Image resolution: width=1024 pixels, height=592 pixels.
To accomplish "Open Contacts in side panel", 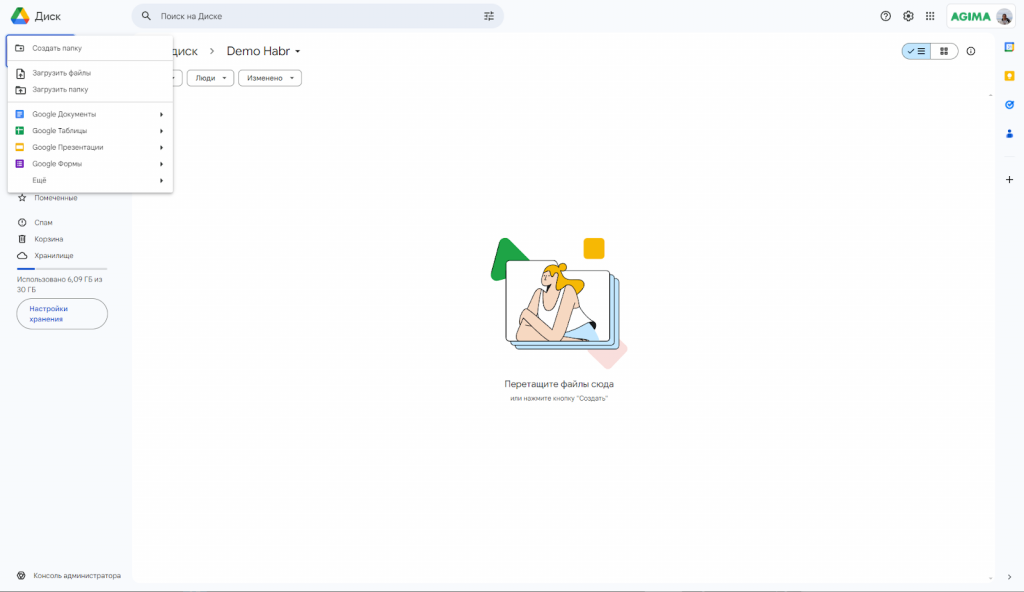I will click(x=1009, y=133).
